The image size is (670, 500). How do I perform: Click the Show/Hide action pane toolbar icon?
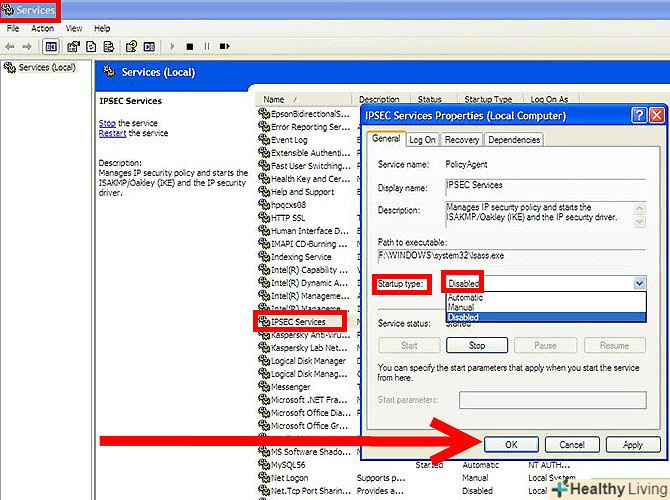(149, 47)
